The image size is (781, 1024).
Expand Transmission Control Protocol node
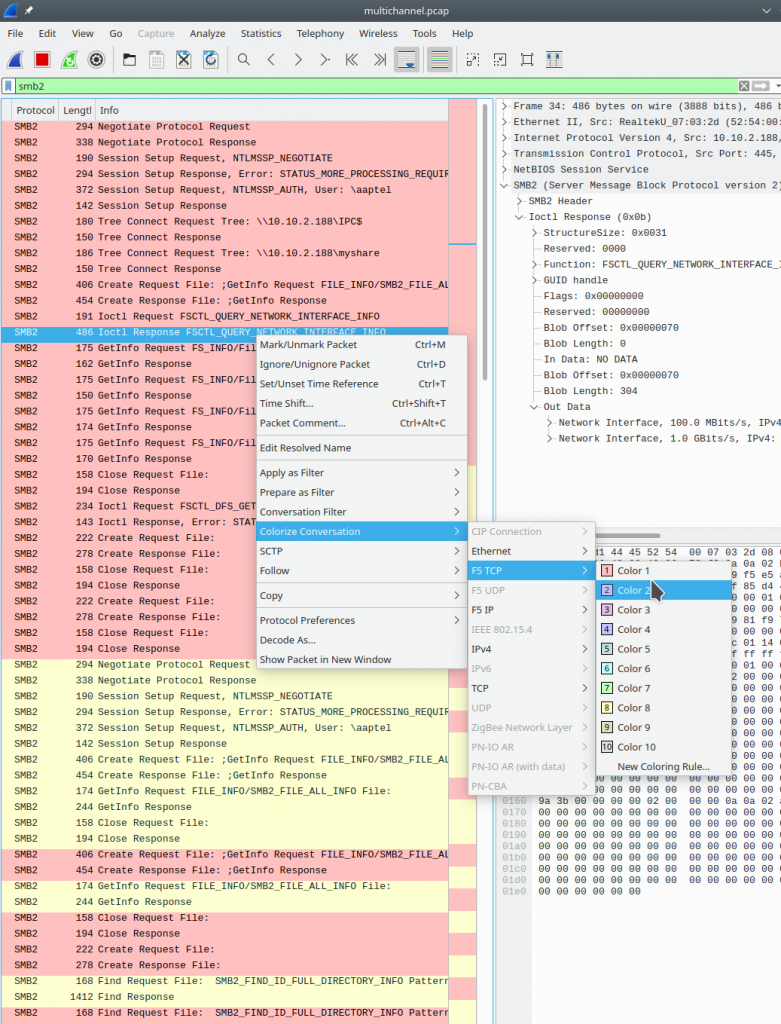pyautogui.click(x=505, y=153)
